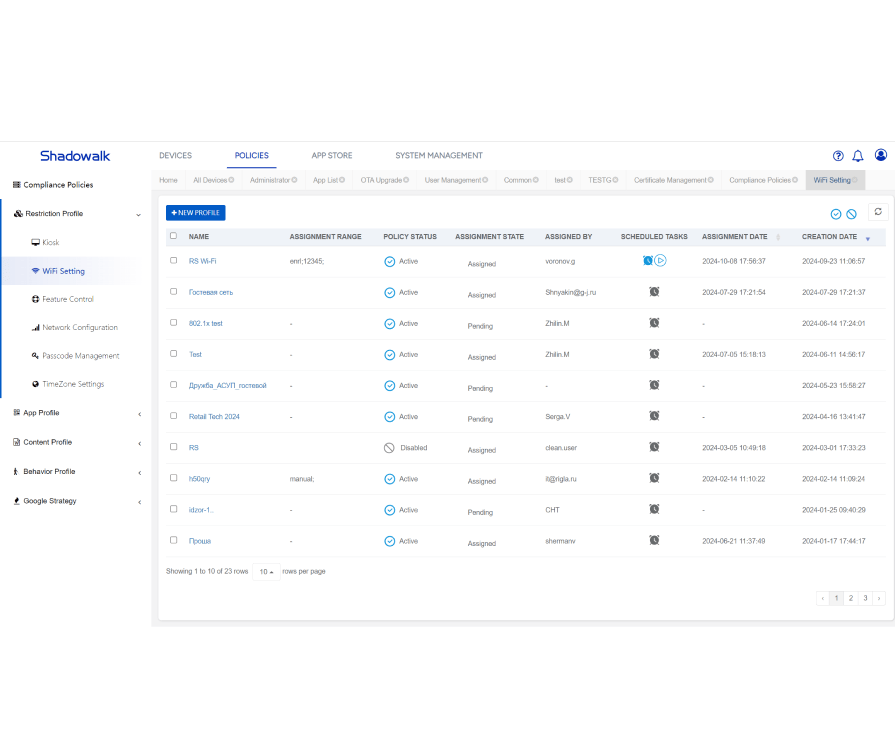Open the alarm-clock scheduled task for RS Wi-Fi
895x745 pixels.
pyautogui.click(x=648, y=261)
